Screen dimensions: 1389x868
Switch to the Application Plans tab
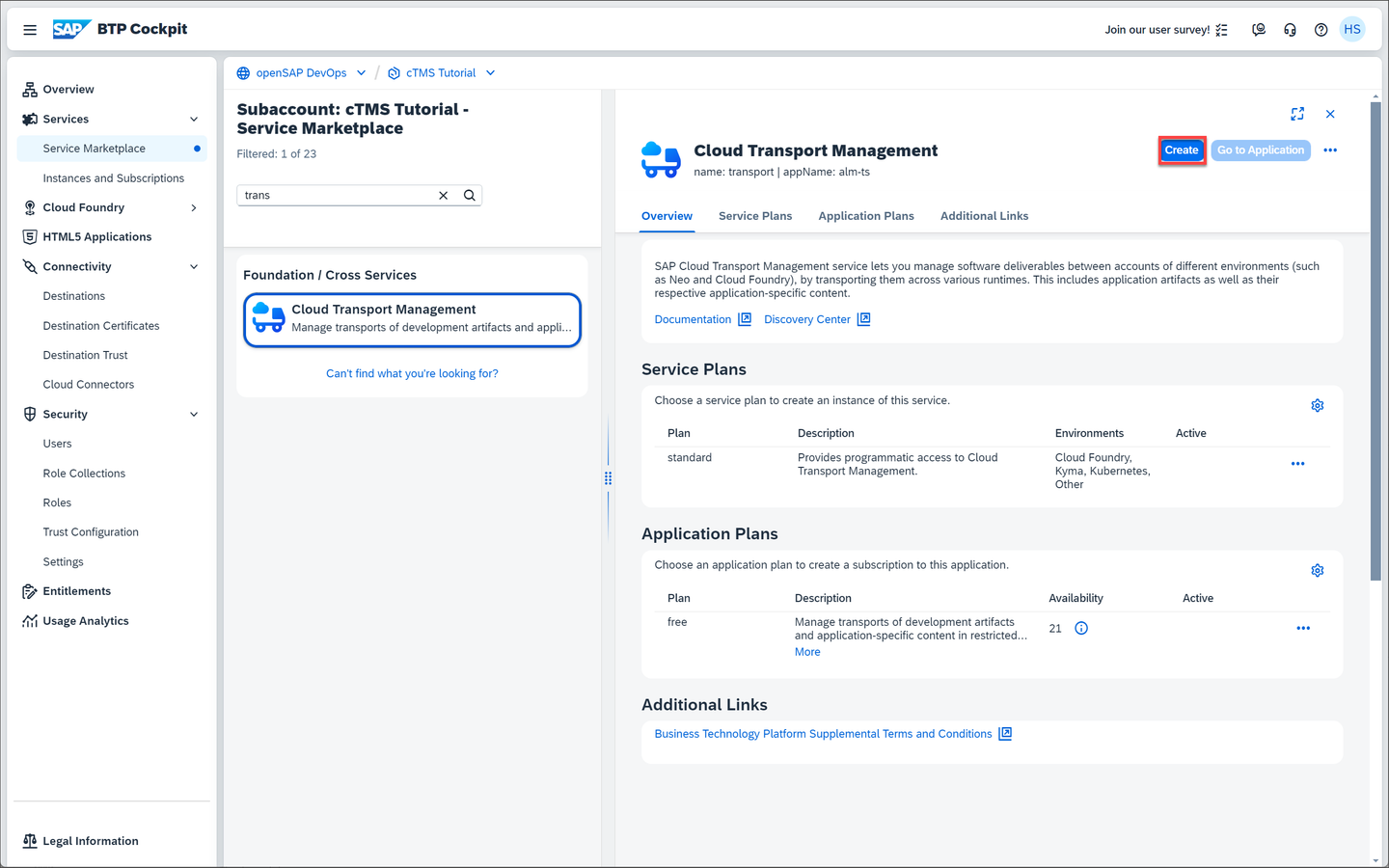pyautogui.click(x=866, y=216)
